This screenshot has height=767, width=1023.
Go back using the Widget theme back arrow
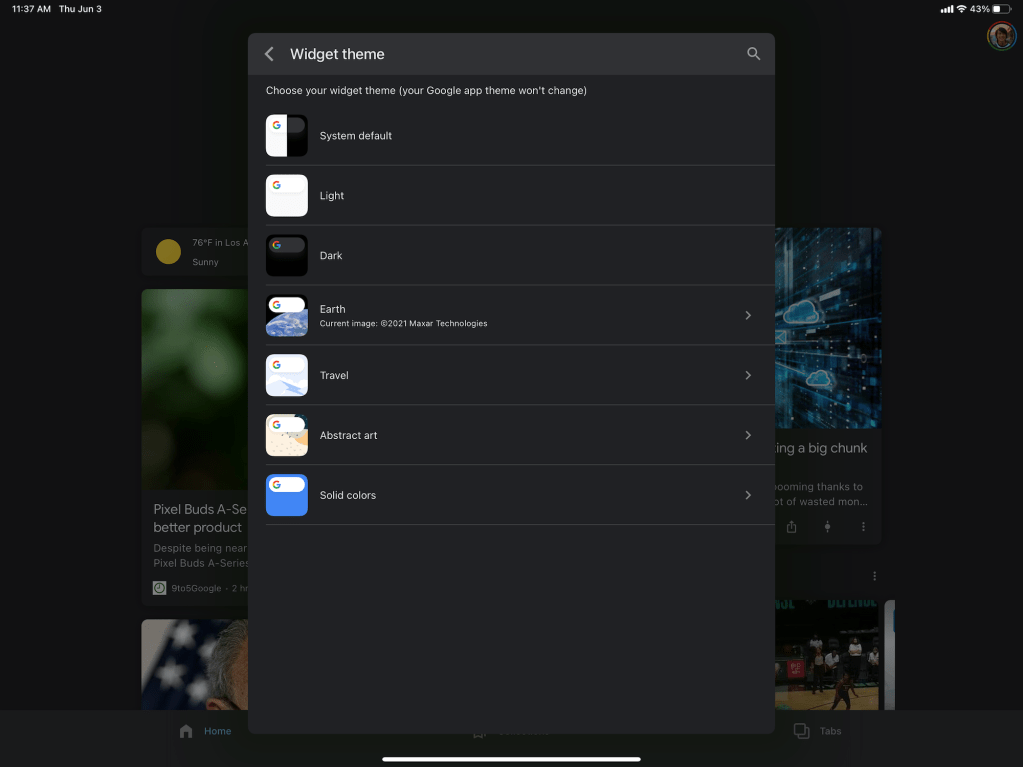coord(269,54)
